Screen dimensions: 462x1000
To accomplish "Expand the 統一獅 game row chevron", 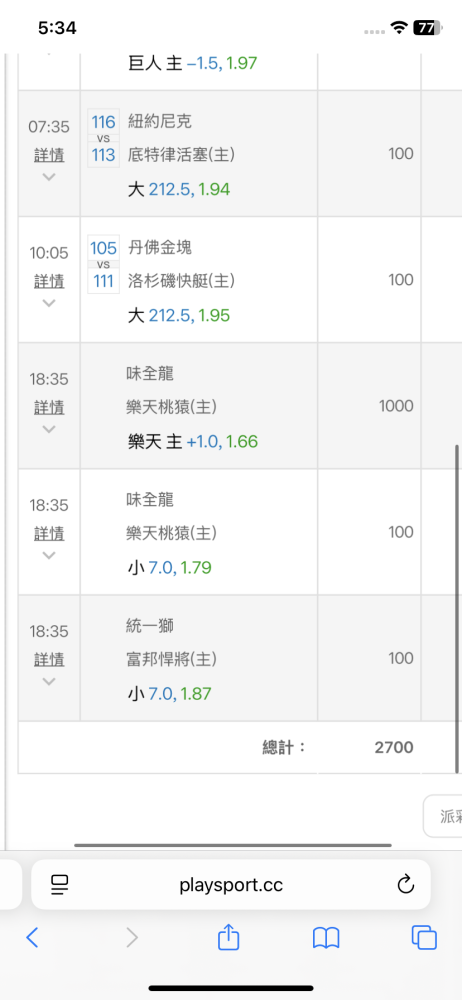I will (x=49, y=682).
